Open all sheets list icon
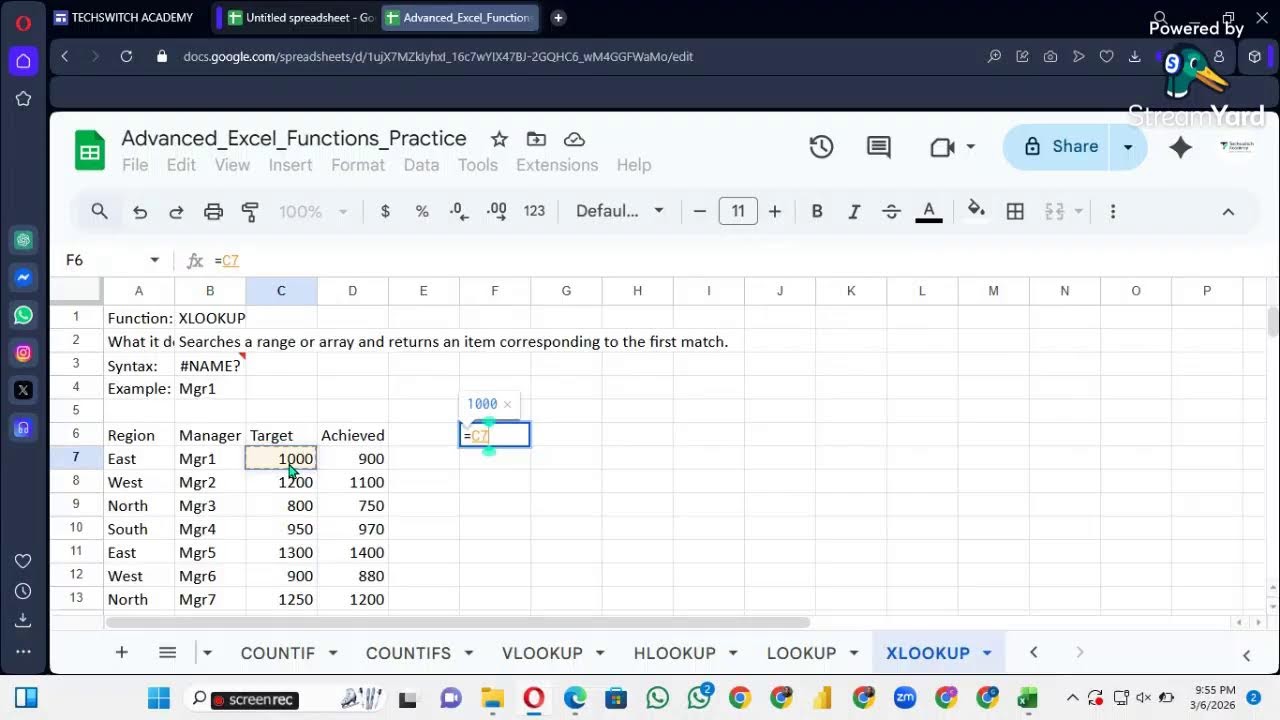This screenshot has width=1280, height=720. click(167, 652)
